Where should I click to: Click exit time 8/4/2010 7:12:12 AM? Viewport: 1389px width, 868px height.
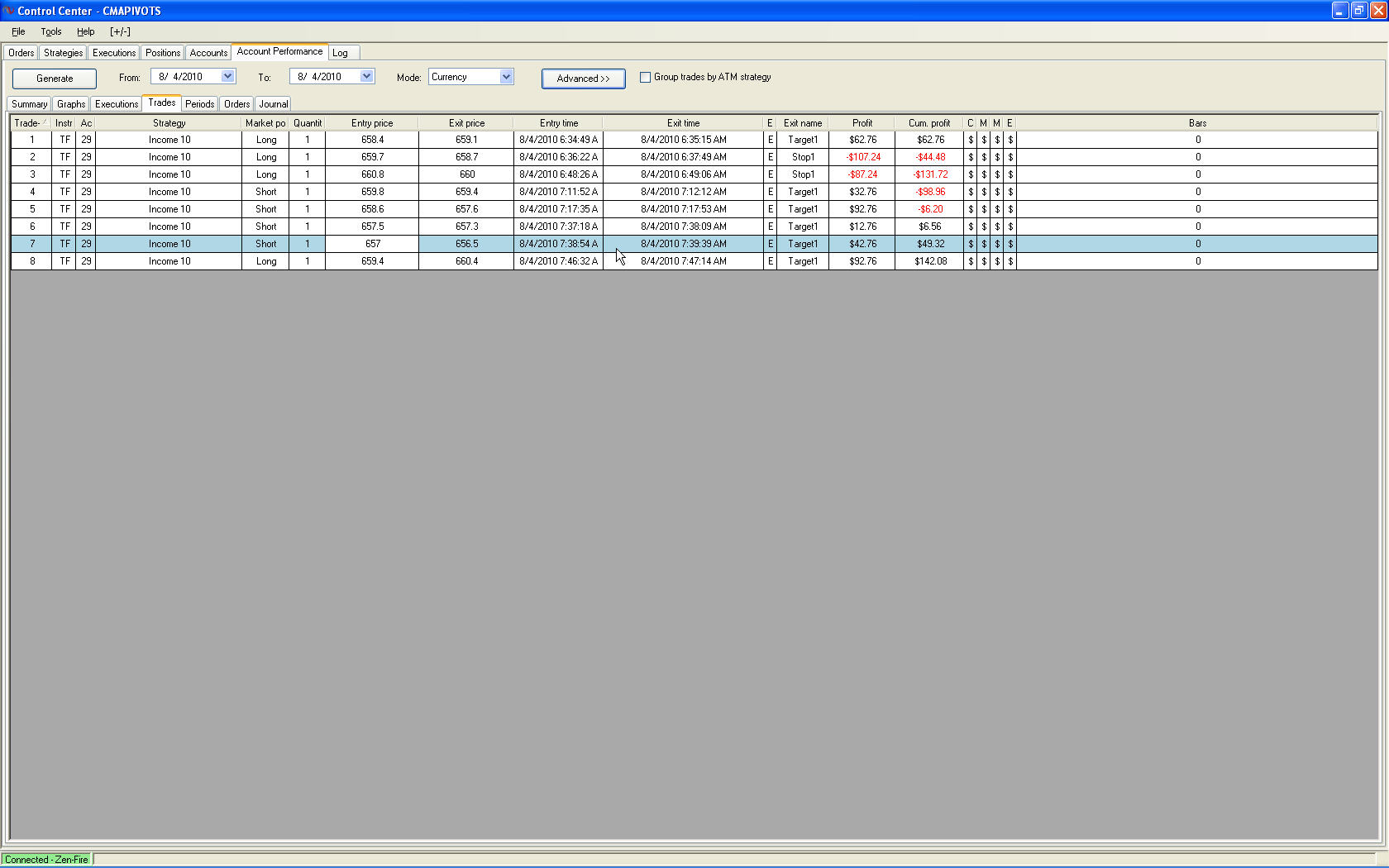[684, 192]
